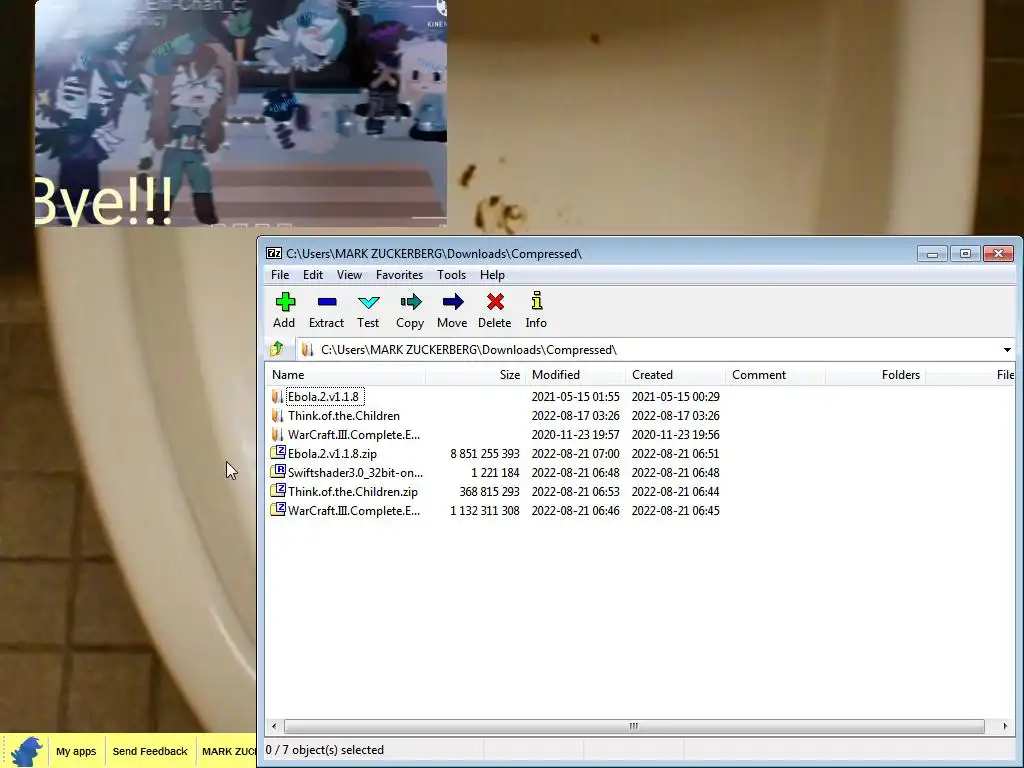Image resolution: width=1024 pixels, height=768 pixels.
Task: Select the Think.of.the.Children.zip file name
Action: coord(353,491)
